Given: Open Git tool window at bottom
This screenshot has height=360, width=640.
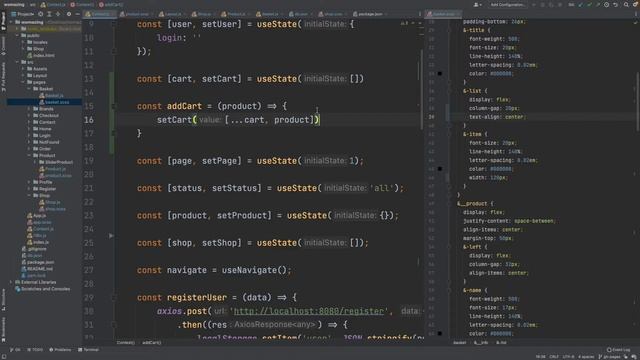Looking at the screenshot, I should click(x=15, y=350).
